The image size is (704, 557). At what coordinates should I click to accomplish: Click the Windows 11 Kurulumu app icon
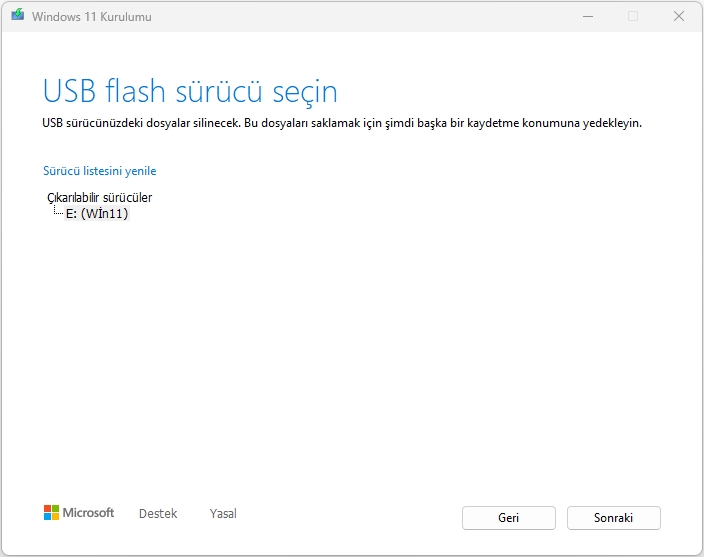(x=18, y=17)
